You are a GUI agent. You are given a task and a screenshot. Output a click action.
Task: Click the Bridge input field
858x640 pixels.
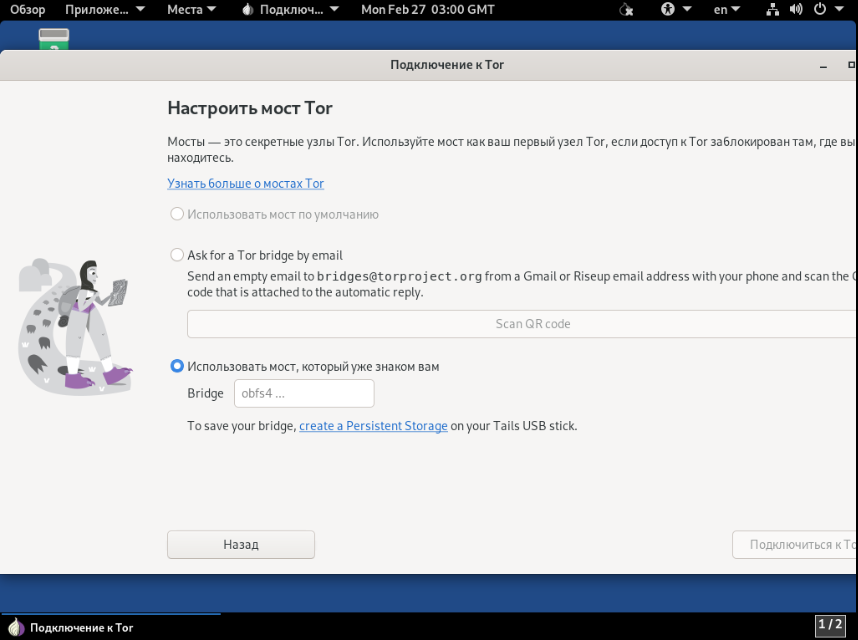click(x=304, y=393)
